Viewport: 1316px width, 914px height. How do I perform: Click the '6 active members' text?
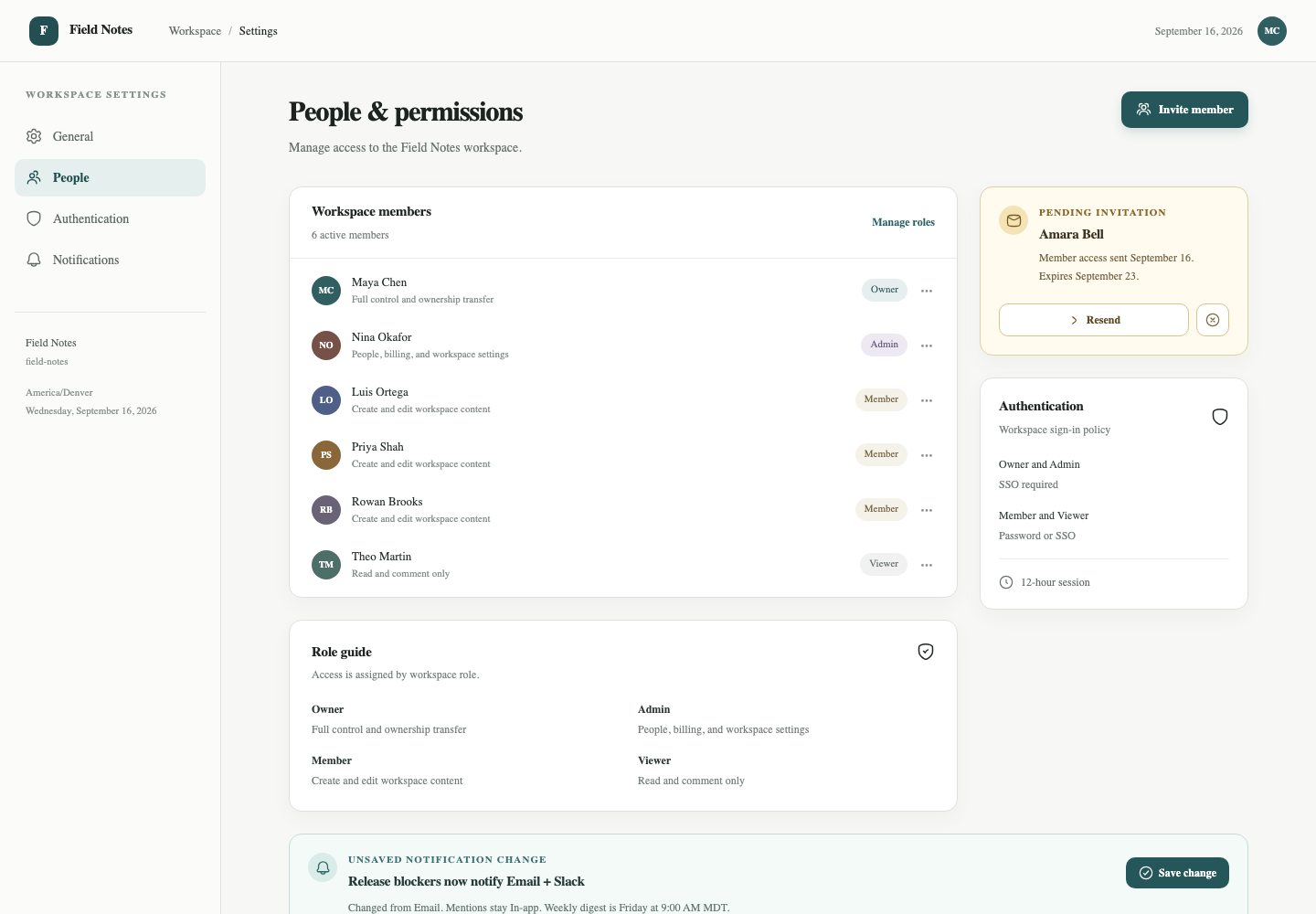(350, 235)
